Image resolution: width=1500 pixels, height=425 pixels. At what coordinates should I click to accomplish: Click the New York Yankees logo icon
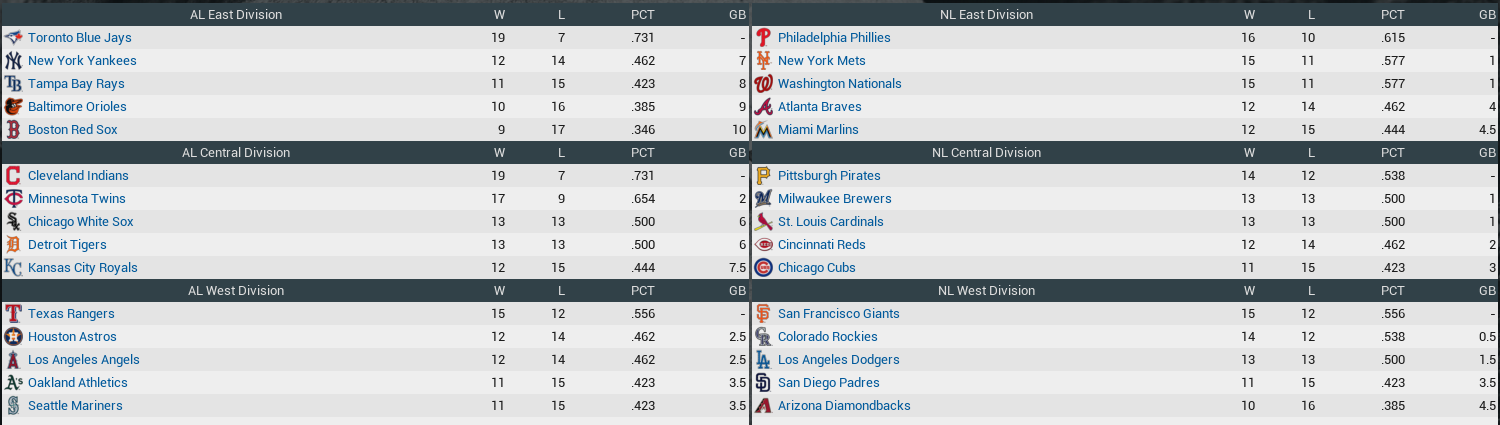tap(13, 61)
